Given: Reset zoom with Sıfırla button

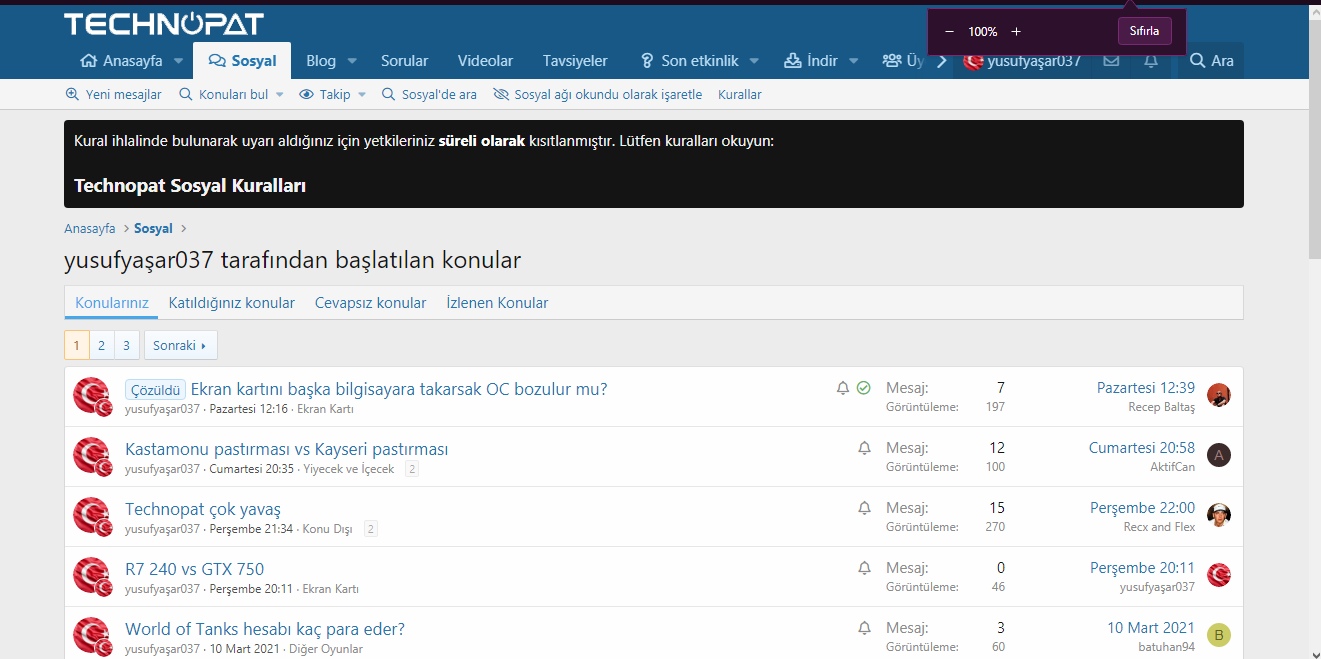Looking at the screenshot, I should click(x=1144, y=31).
